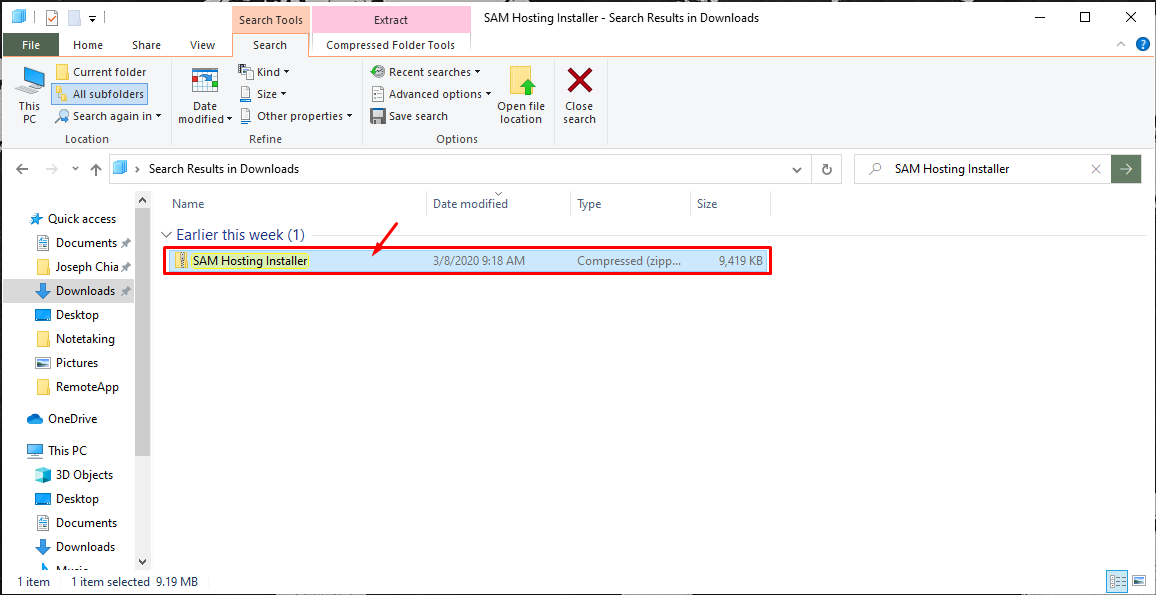Image resolution: width=1156 pixels, height=595 pixels.
Task: Click Extract contextual tab header
Action: [391, 20]
